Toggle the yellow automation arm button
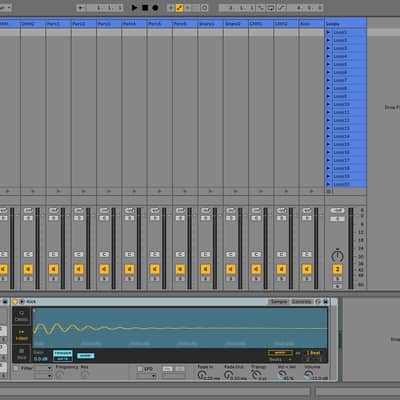Image resolution: width=400 pixels, height=400 pixels. (179, 8)
